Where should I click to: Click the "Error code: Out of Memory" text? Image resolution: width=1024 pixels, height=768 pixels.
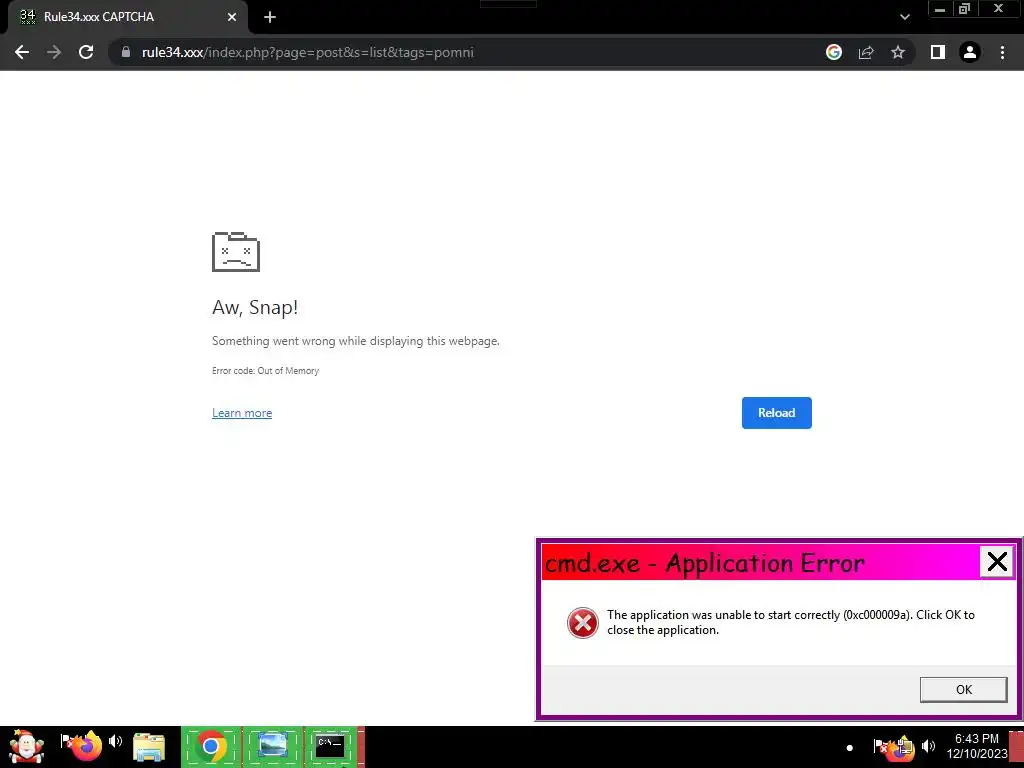click(x=265, y=370)
